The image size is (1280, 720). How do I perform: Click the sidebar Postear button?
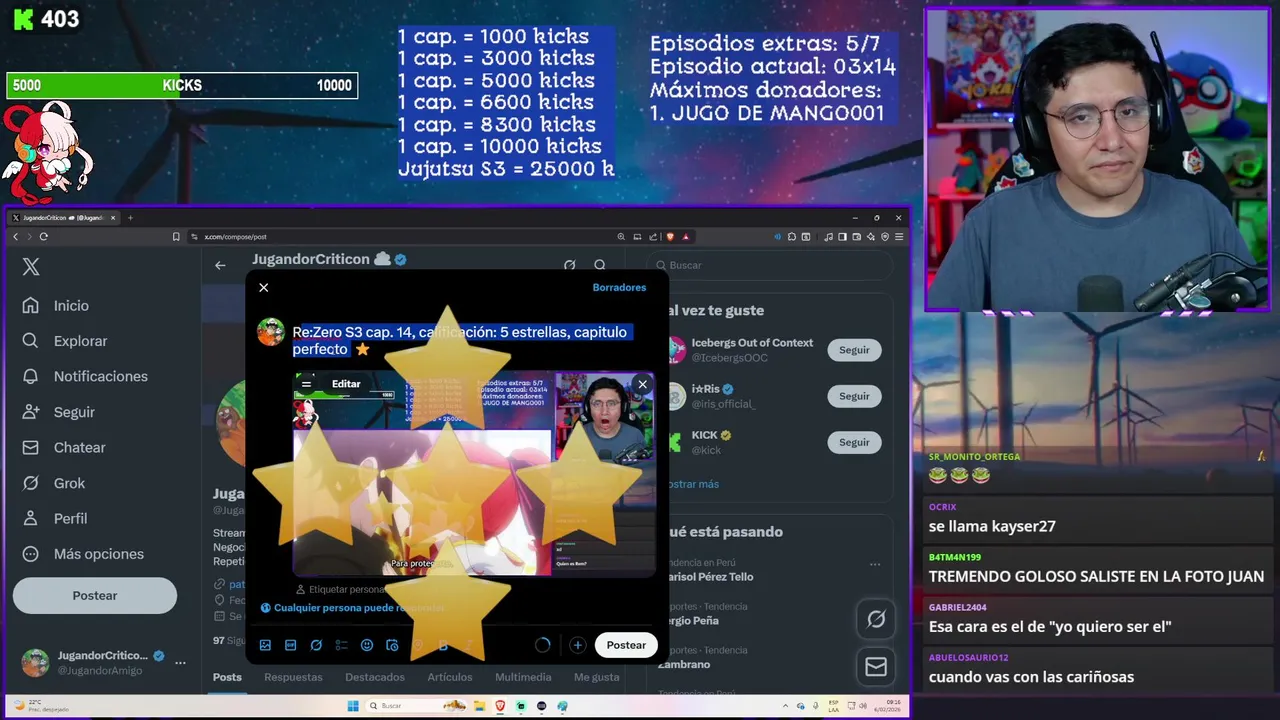[x=95, y=595]
